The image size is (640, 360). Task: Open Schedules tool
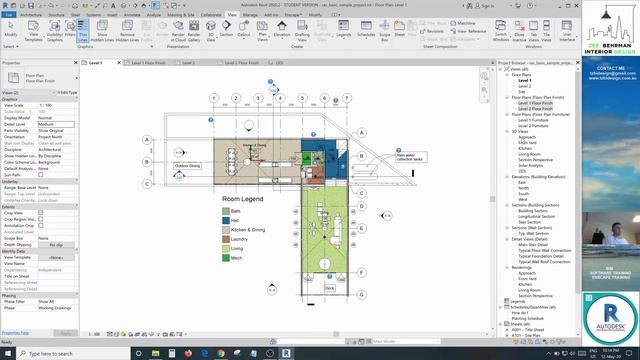[366, 29]
